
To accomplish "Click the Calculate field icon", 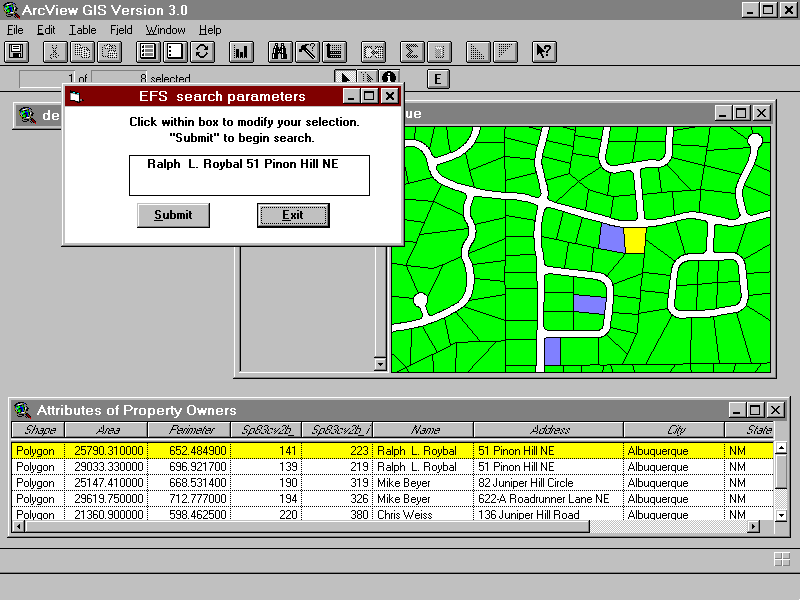I will click(x=439, y=52).
